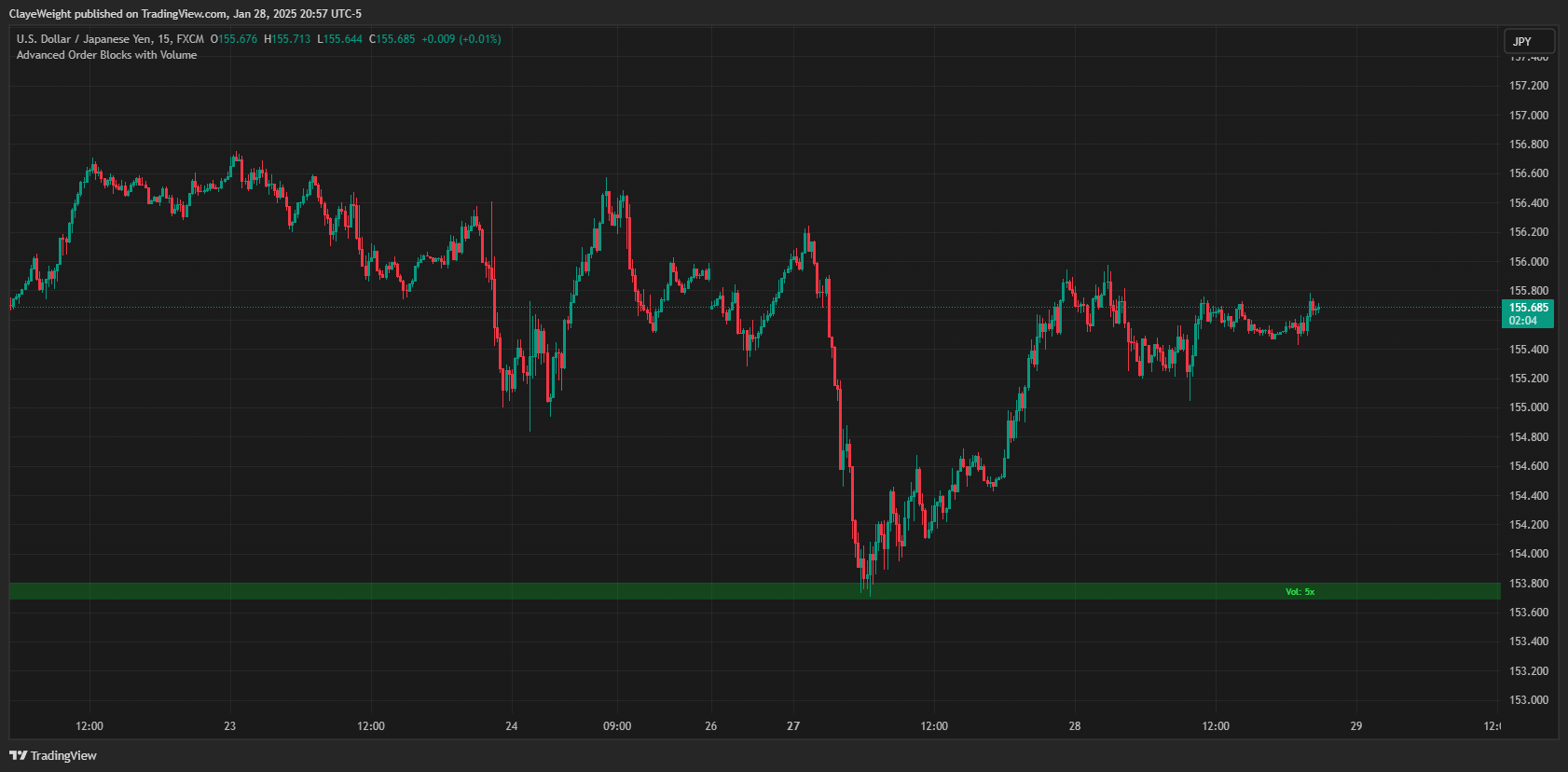Click the 29 date label on time axis

pos(1356,725)
